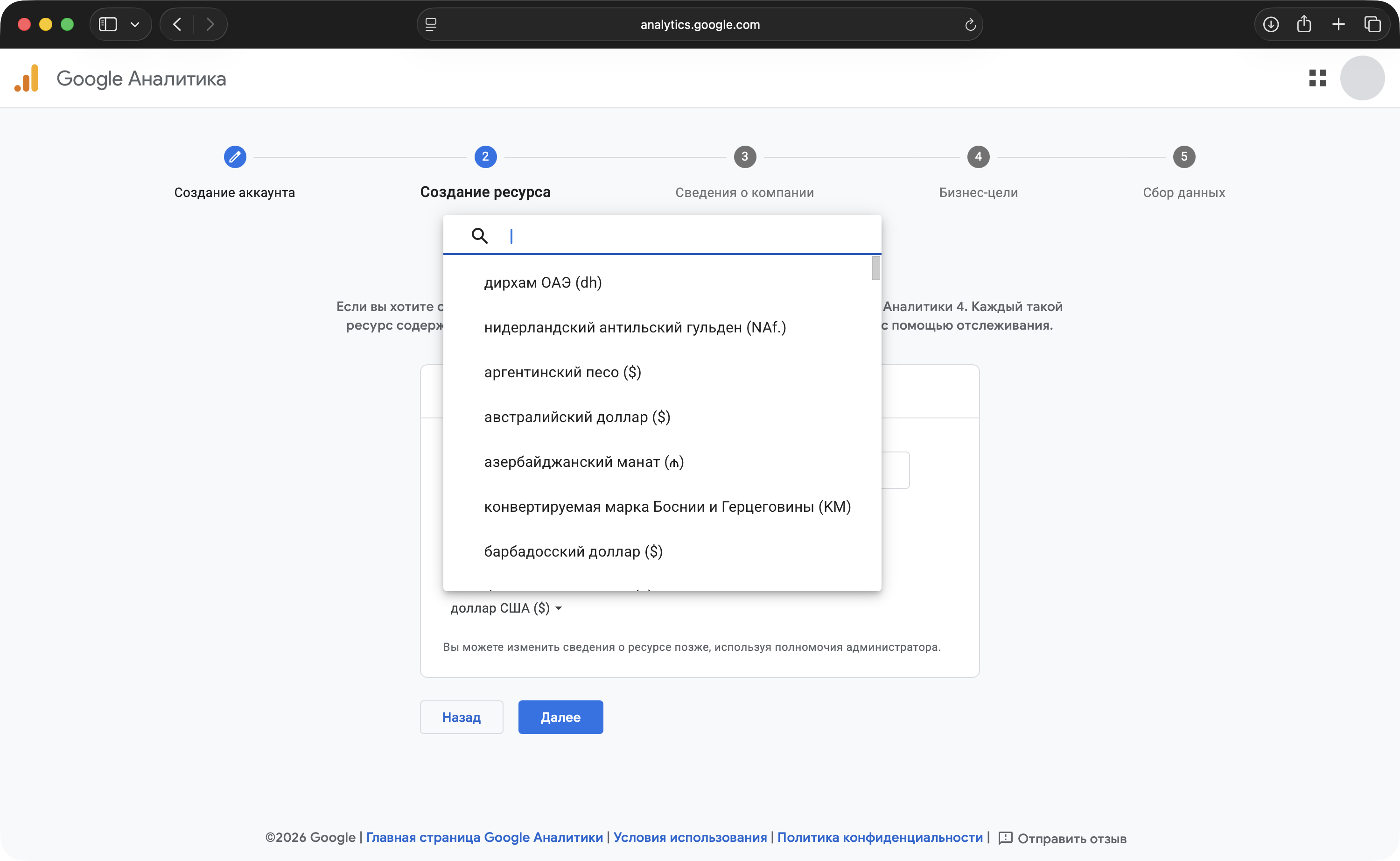Open a new tab with plus icon

click(1338, 24)
